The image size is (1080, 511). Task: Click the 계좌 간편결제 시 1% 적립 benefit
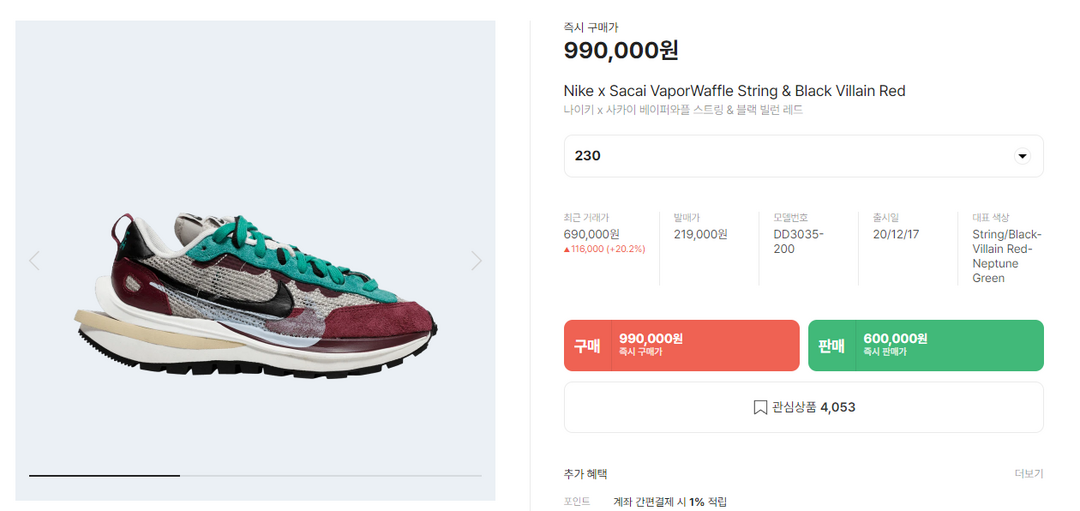click(670, 501)
